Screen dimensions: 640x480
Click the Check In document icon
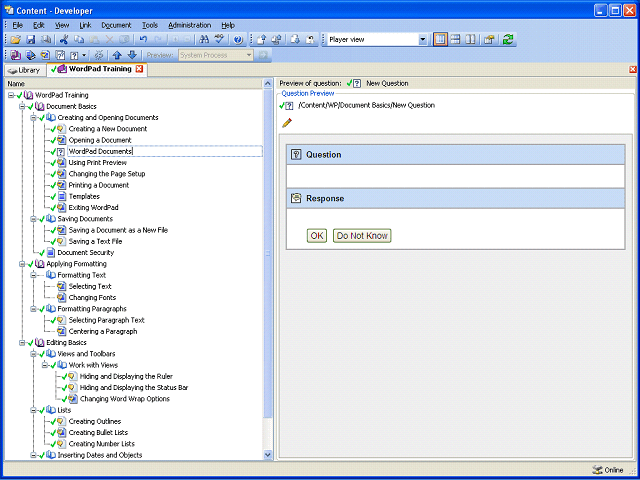(262, 40)
